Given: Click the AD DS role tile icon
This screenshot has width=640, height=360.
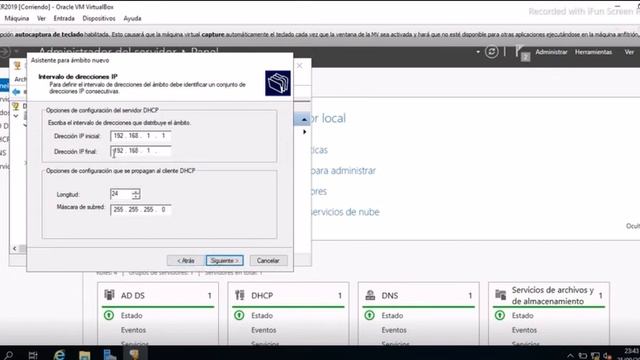Looking at the screenshot, I should (x=109, y=295).
